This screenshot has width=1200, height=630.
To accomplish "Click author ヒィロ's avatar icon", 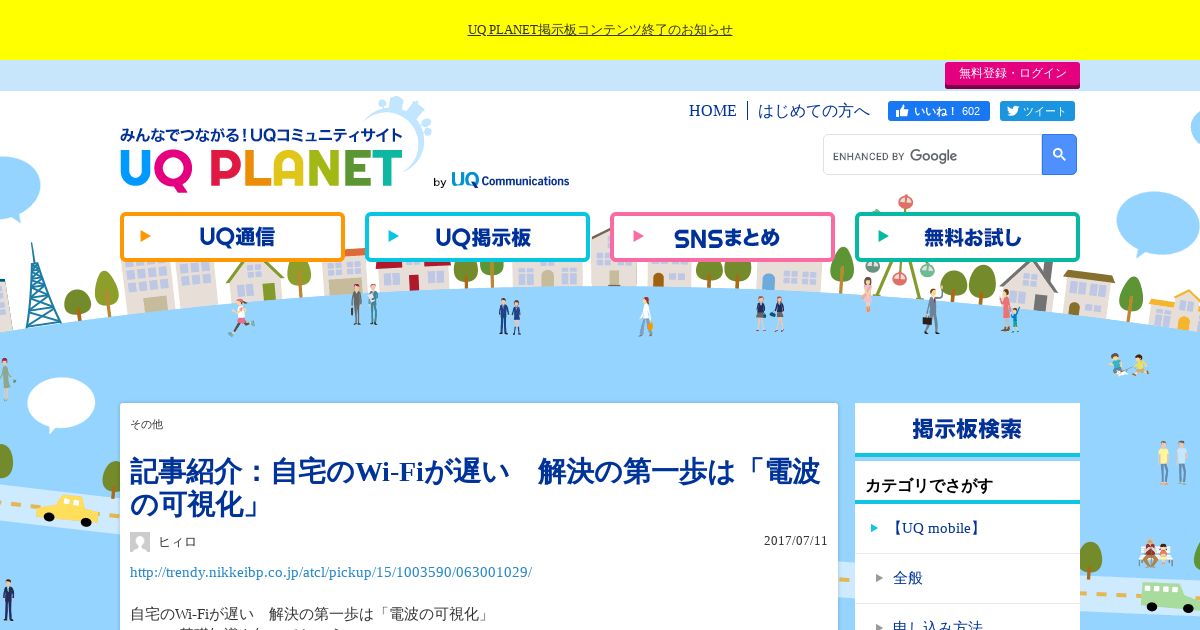I will 140,542.
